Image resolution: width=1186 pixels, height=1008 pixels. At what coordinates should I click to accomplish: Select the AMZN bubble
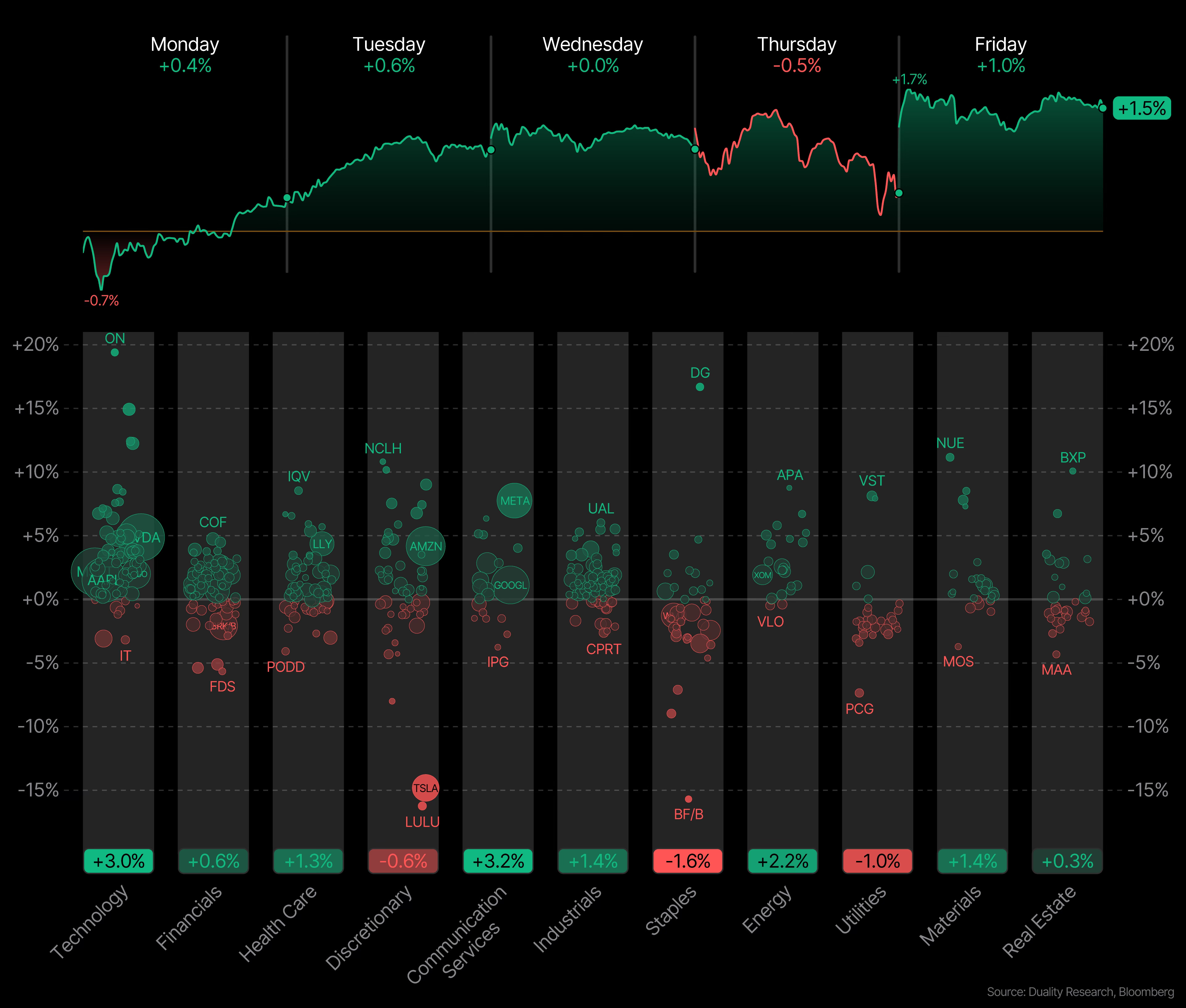coord(425,546)
